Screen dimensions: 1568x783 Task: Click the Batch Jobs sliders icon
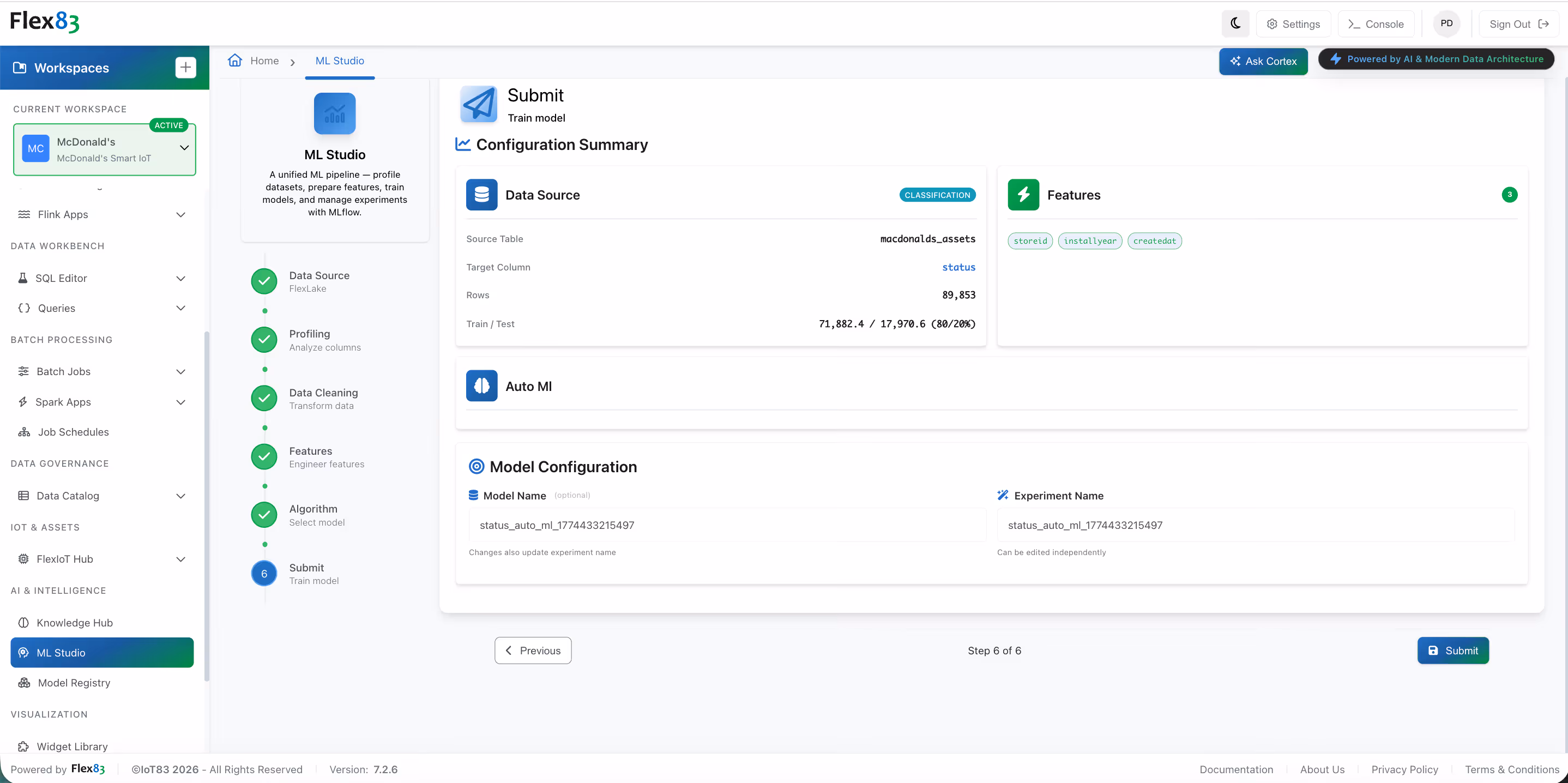(x=23, y=371)
